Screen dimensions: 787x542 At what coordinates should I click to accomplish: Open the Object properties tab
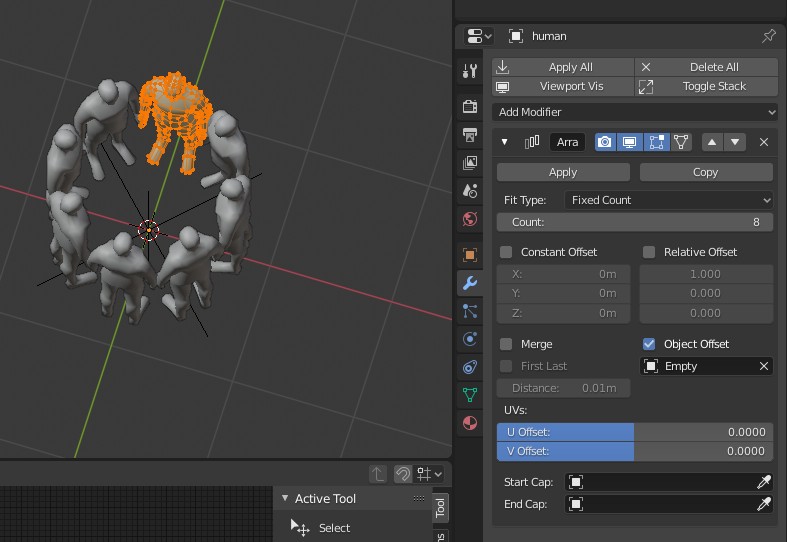(x=470, y=255)
